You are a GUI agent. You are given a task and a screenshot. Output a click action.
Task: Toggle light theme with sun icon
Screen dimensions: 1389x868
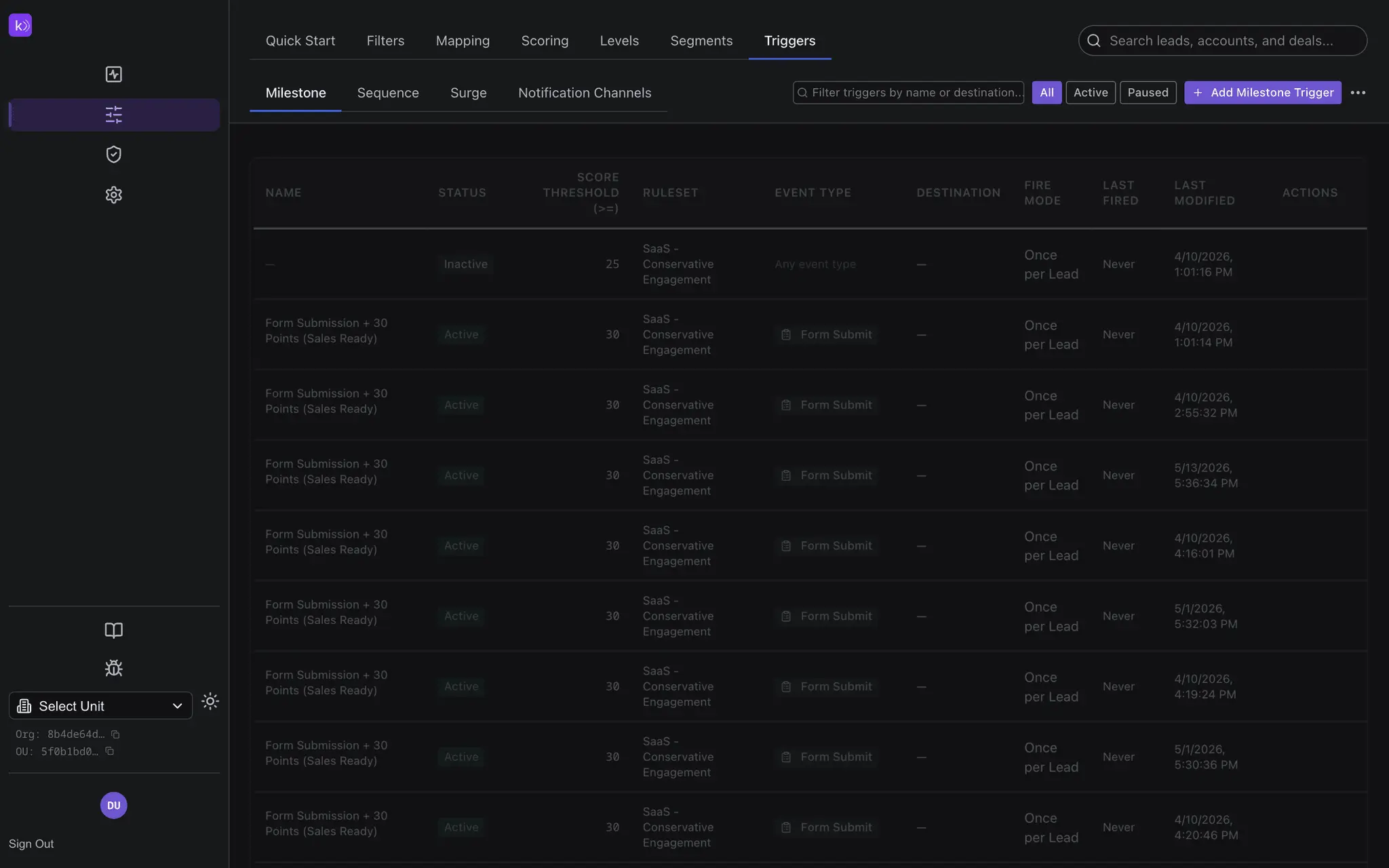click(210, 701)
